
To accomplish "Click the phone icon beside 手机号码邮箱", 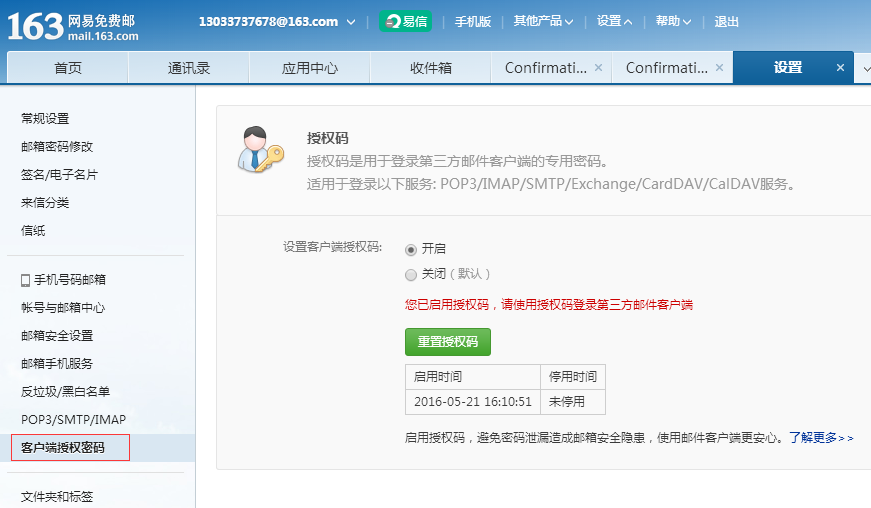I will point(26,280).
